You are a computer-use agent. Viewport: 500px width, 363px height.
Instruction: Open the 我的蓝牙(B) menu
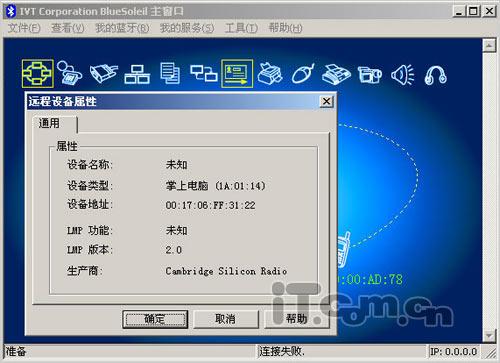tap(122, 28)
